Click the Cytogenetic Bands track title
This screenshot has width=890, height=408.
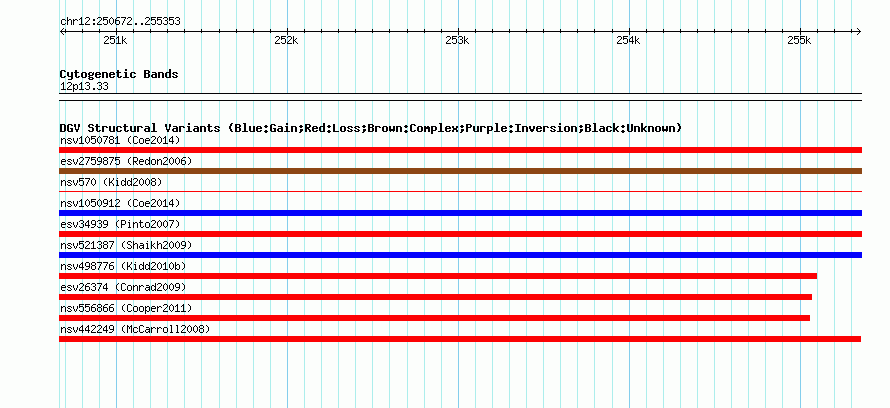119,74
